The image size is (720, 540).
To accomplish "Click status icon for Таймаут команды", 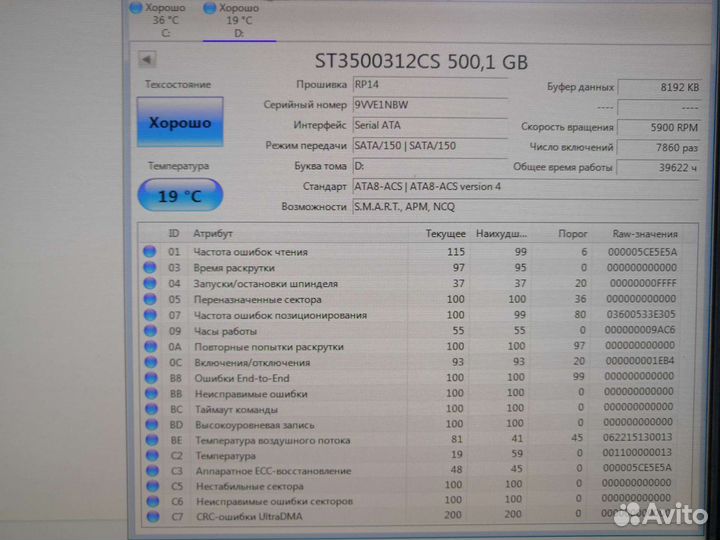I will click(152, 409).
